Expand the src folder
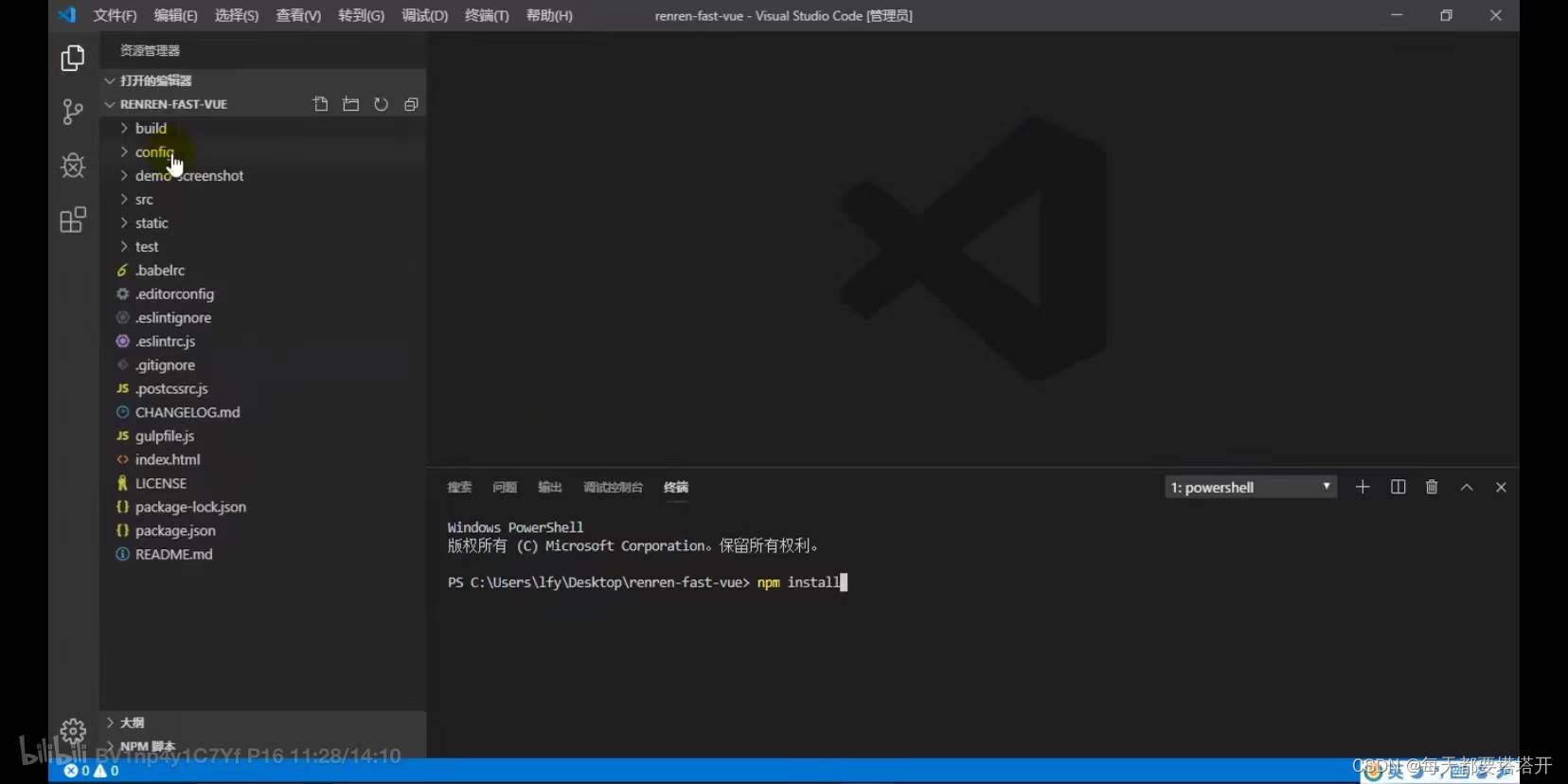This screenshot has height=784, width=1568. pos(263,199)
